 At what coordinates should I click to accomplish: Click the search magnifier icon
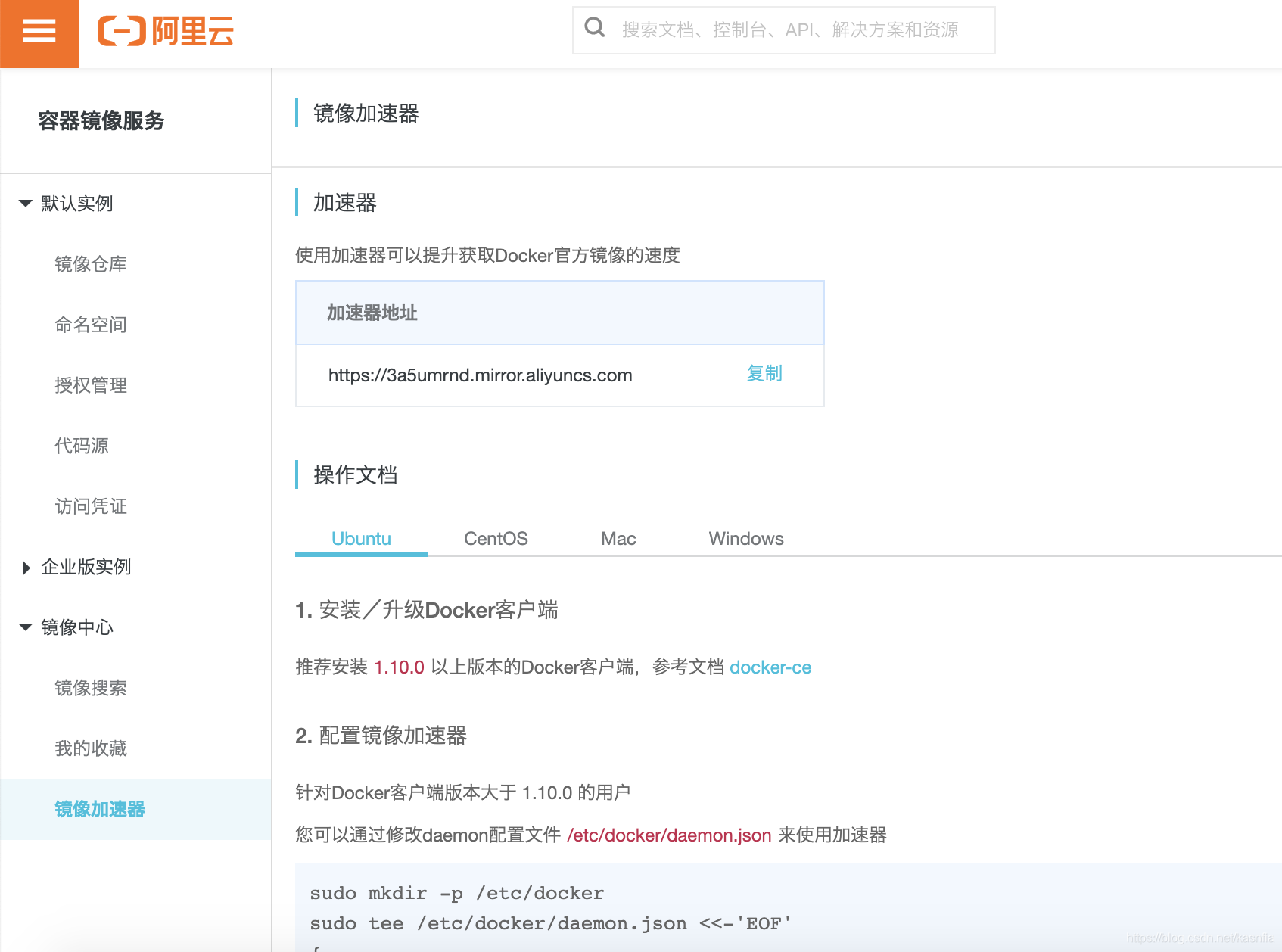pyautogui.click(x=595, y=28)
